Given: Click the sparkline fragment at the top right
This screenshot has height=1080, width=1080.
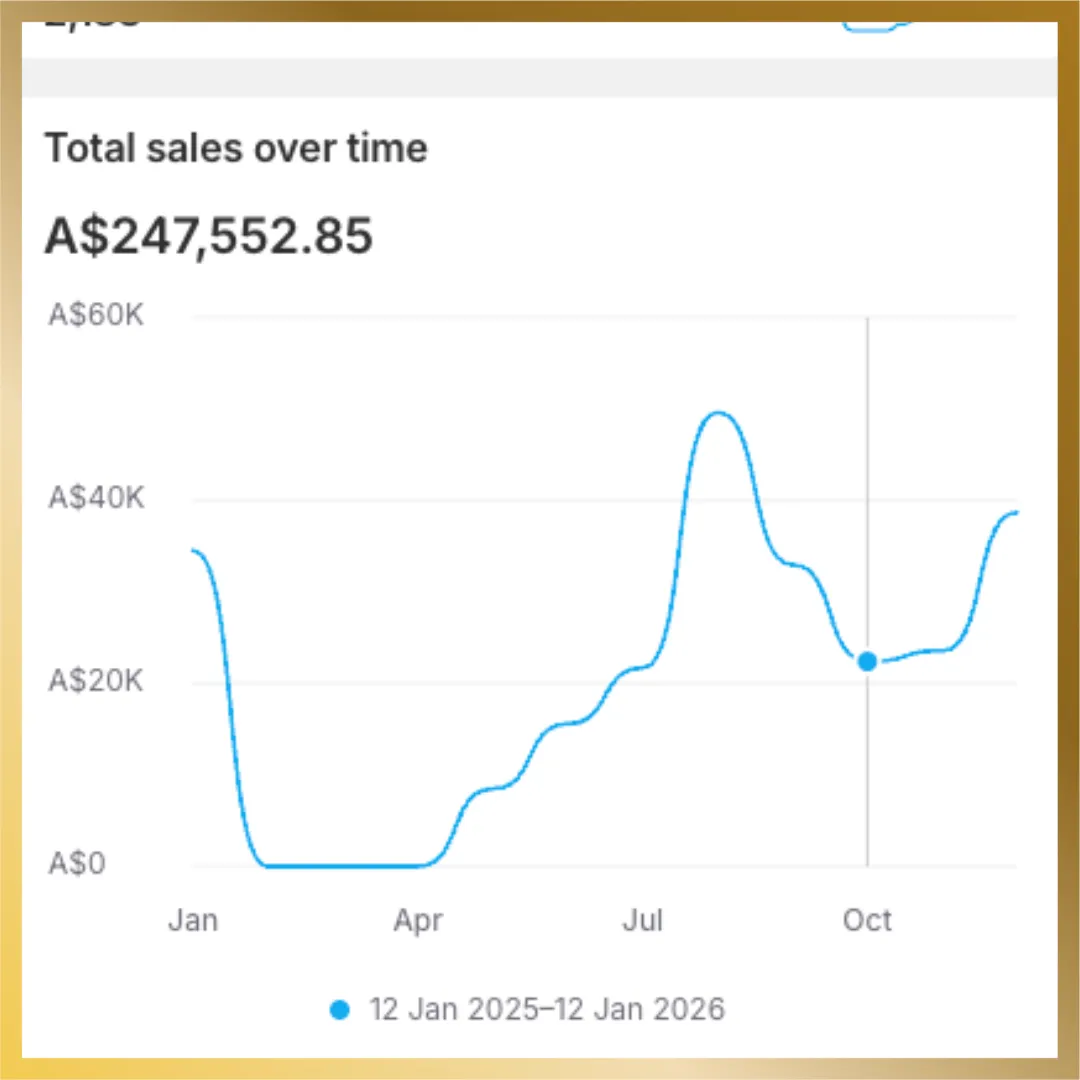Looking at the screenshot, I should pyautogui.click(x=878, y=27).
